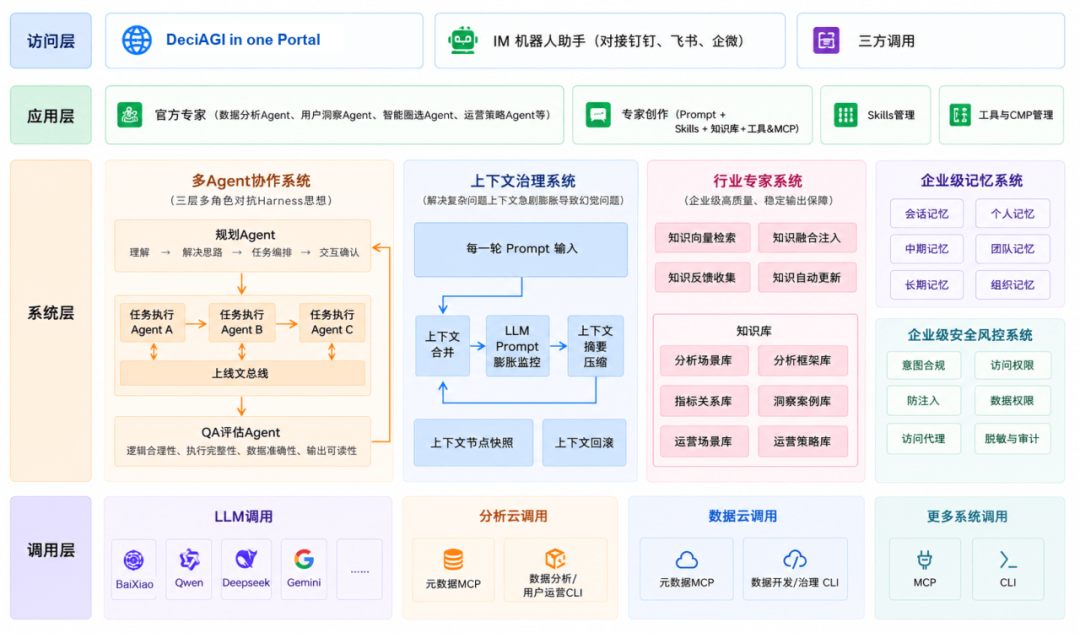Click the 上下文治理系统 title
Screen dimensions: 1080x633
tap(523, 181)
